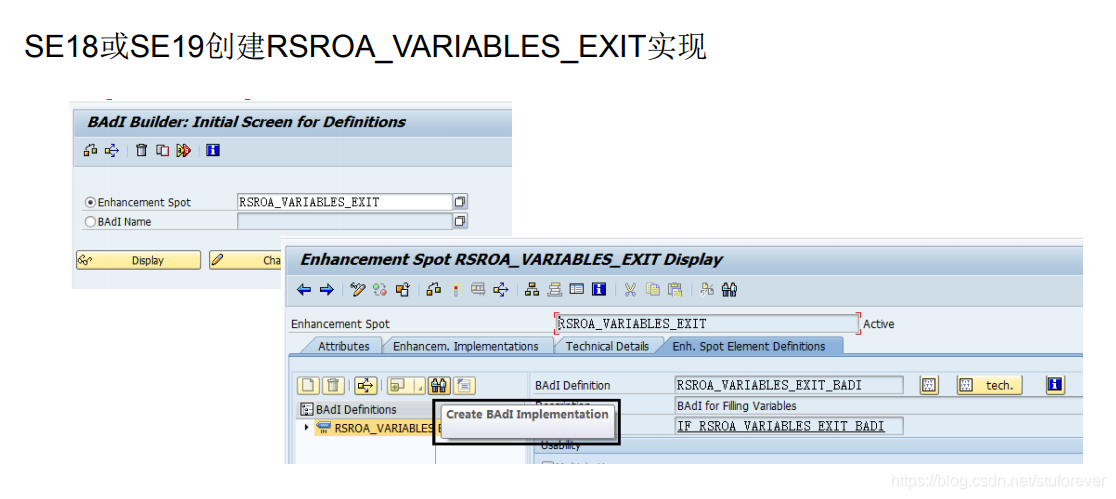The height and width of the screenshot is (499, 1116).
Task: Click info icon right of tech. button
Action: tap(1055, 385)
